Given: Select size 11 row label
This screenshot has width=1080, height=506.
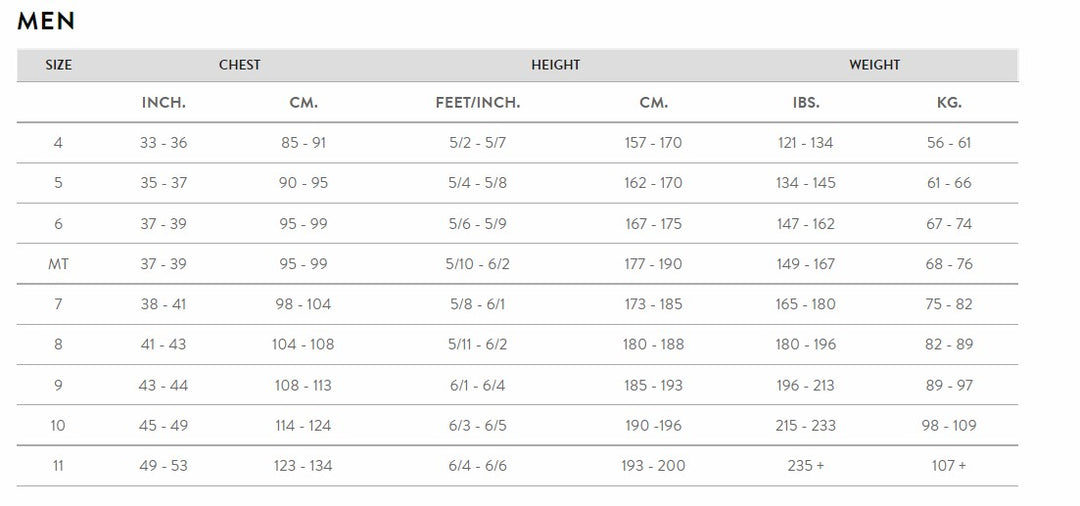Looking at the screenshot, I should (58, 466).
